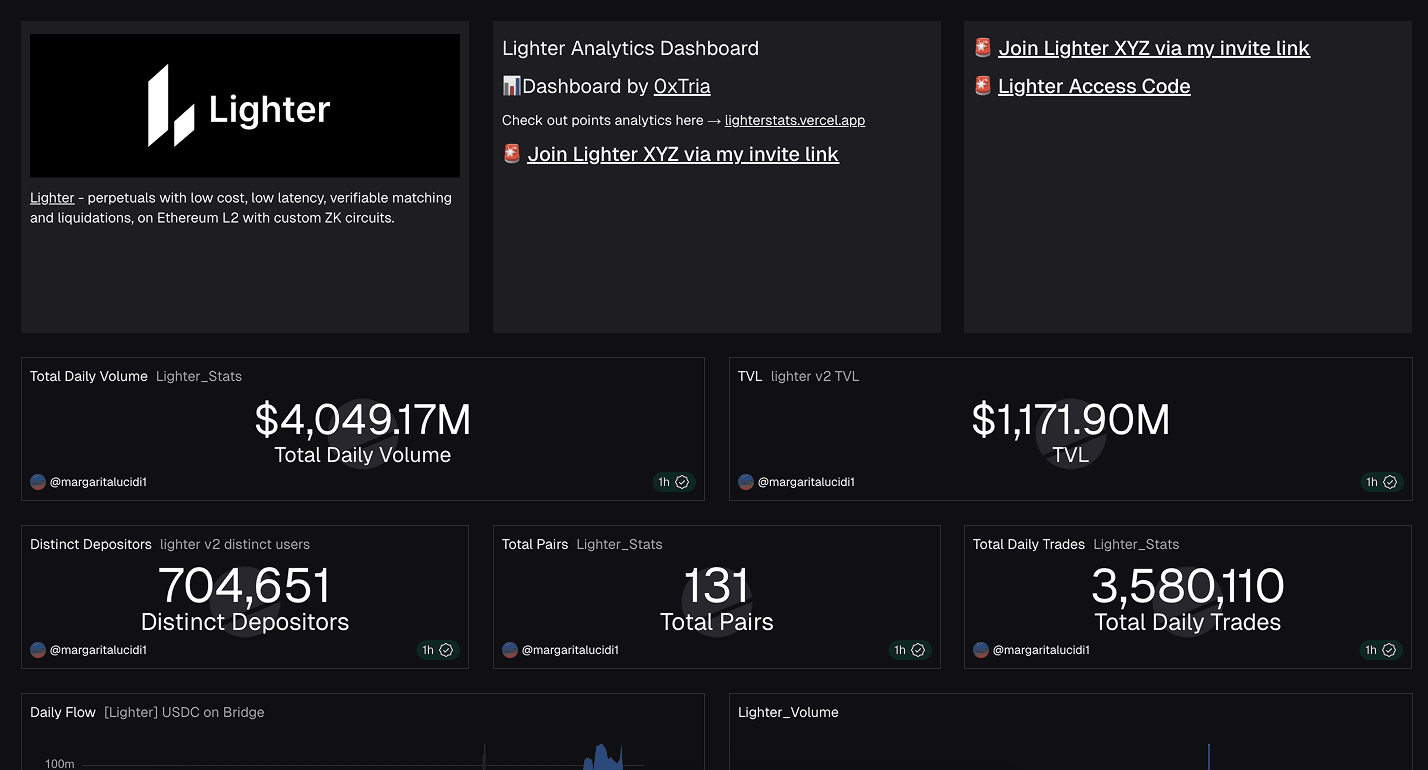Click the joystick icon beside Lighter Access Code
Screen dimensions: 1428x770
click(982, 86)
